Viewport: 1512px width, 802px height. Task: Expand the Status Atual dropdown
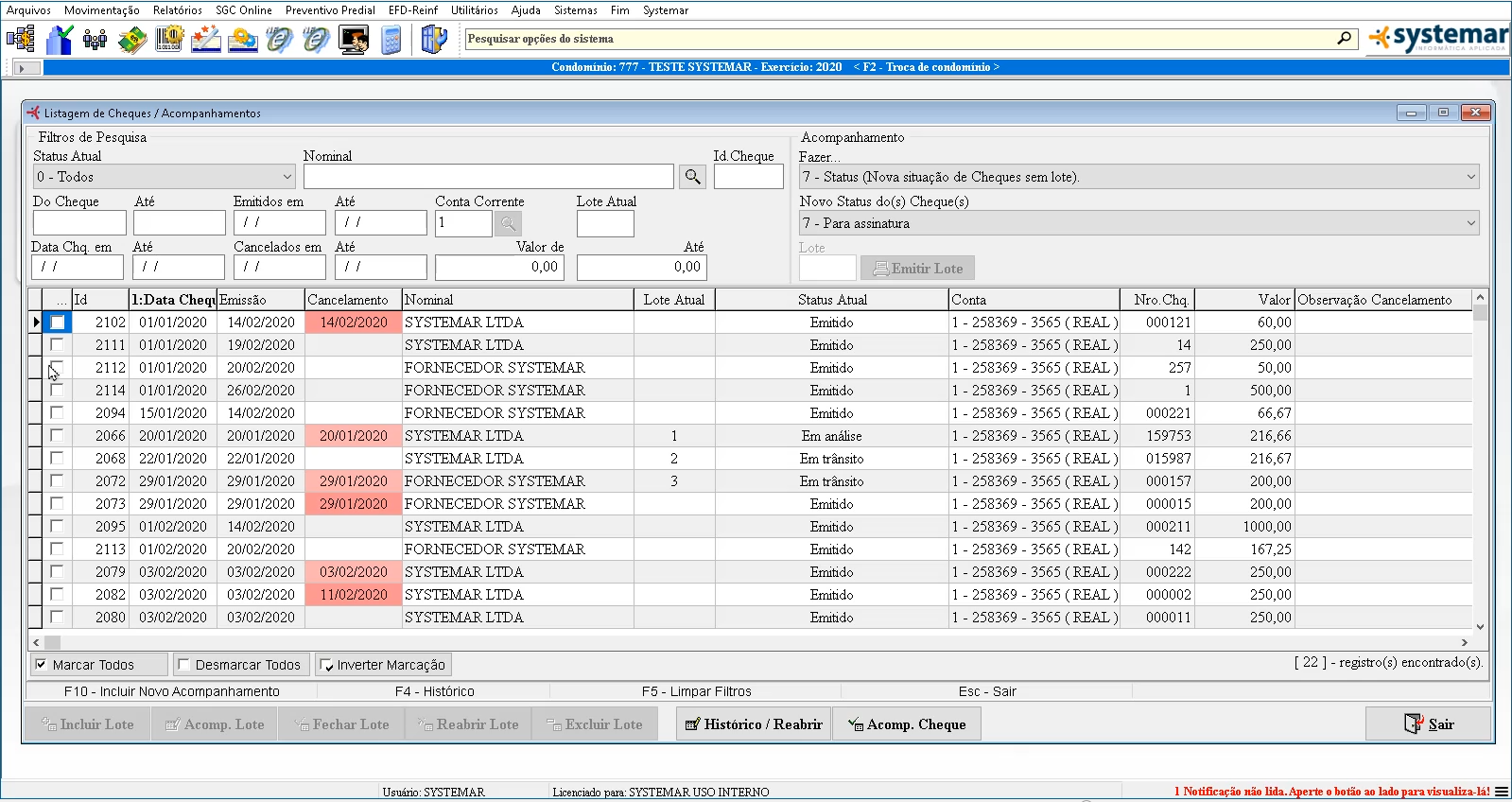287,177
